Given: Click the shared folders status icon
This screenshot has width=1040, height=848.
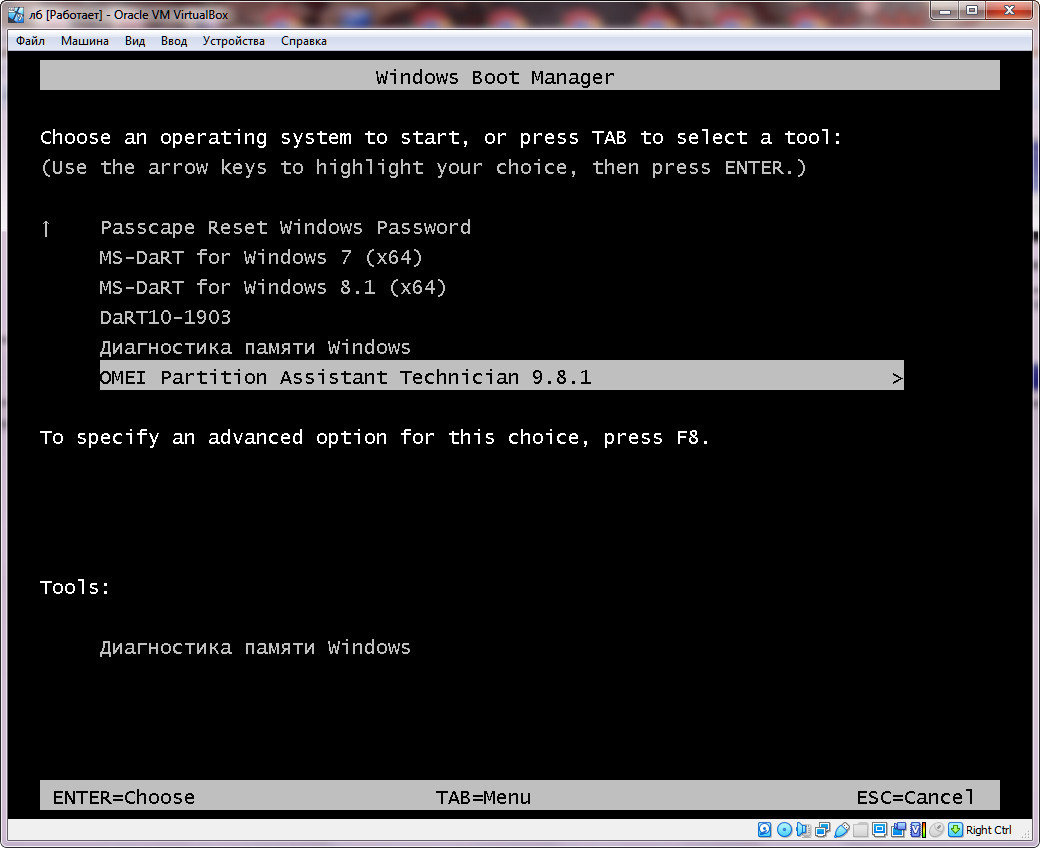Looking at the screenshot, I should pyautogui.click(x=862, y=829).
